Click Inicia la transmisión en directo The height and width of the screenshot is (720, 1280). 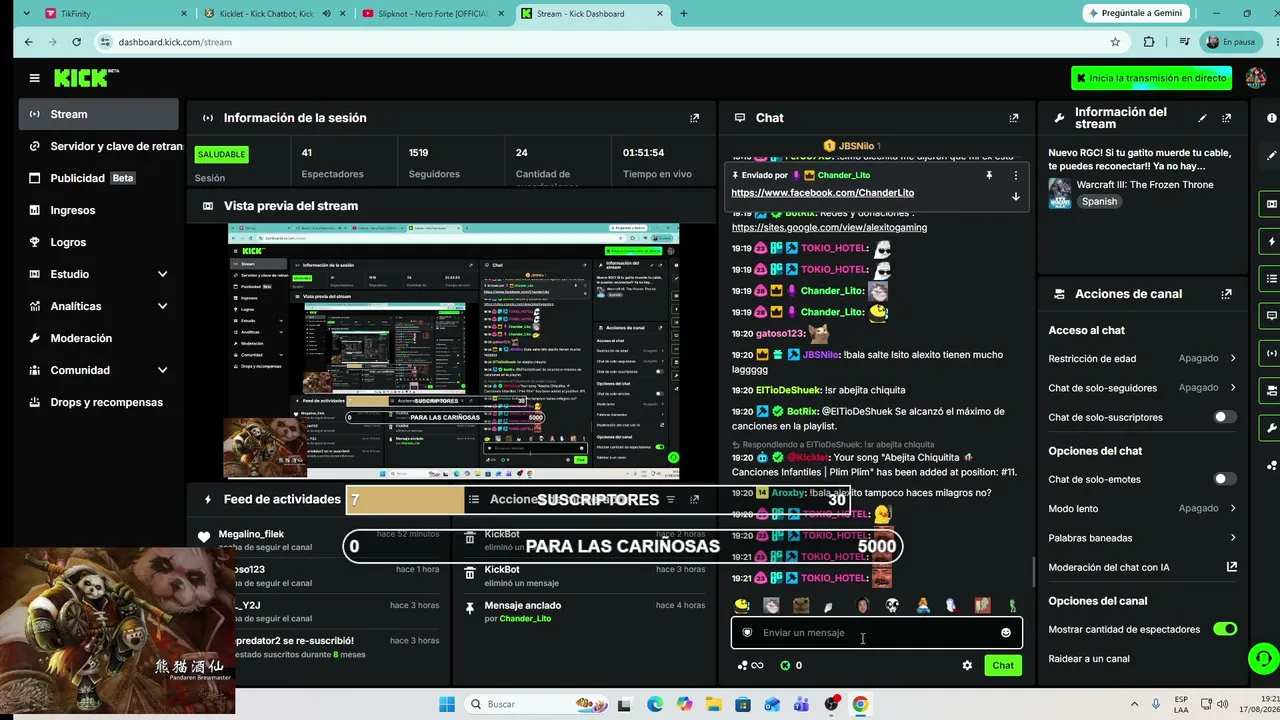(1151, 78)
